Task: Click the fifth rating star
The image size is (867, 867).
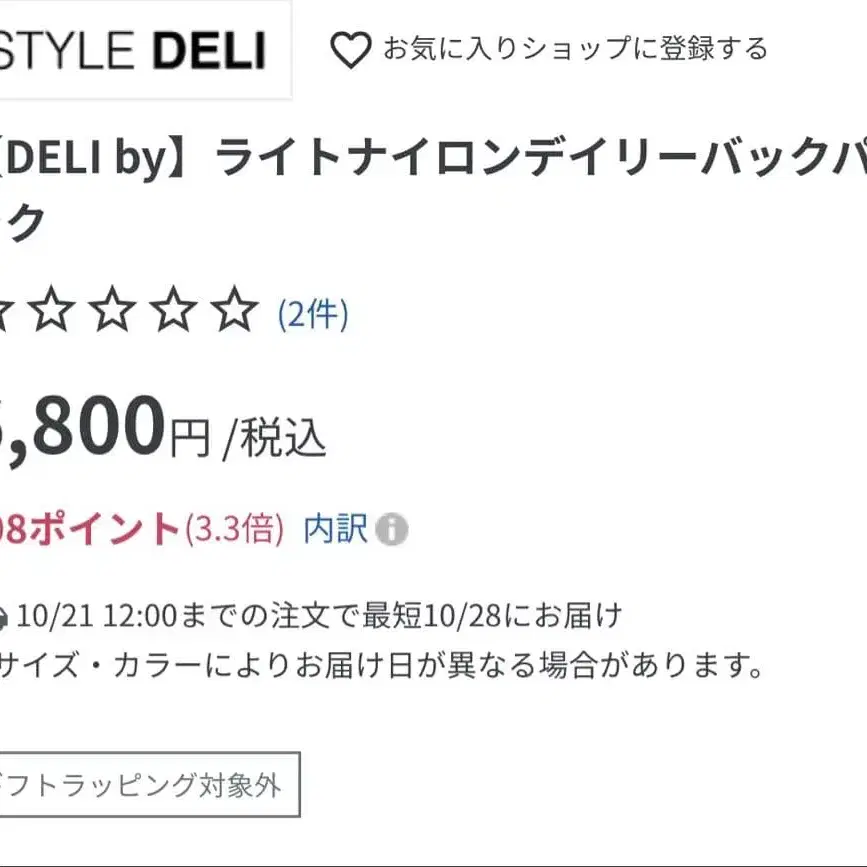Action: (x=235, y=309)
